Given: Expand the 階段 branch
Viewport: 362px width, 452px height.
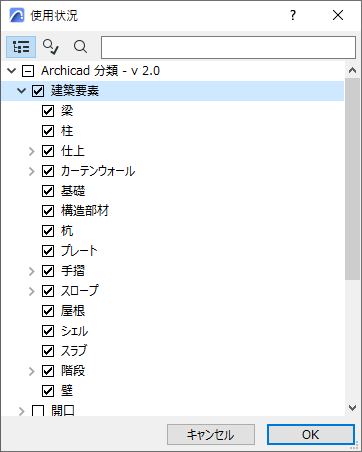Looking at the screenshot, I should [x=32, y=371].
